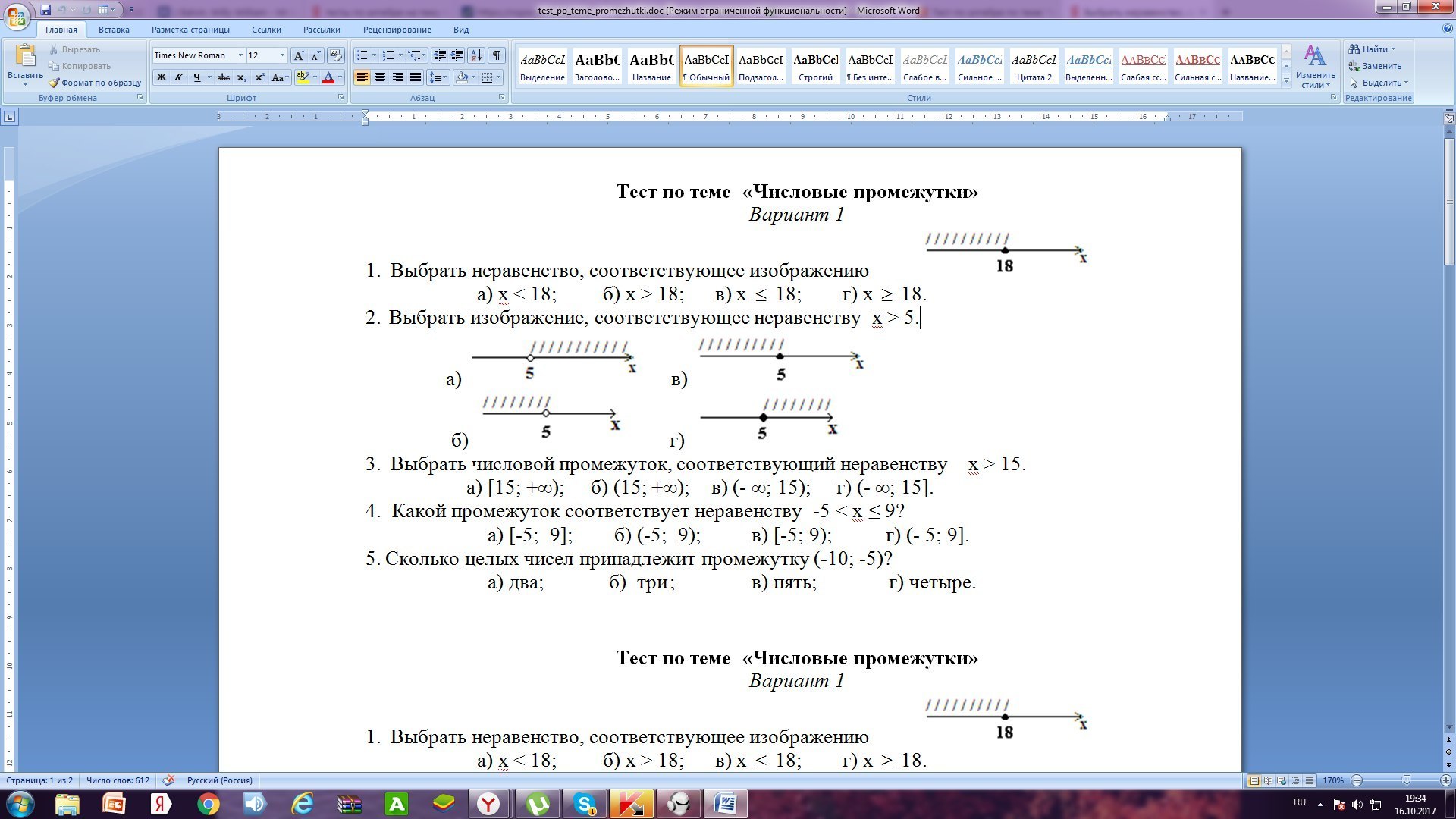Image resolution: width=1456 pixels, height=819 pixels.
Task: Click the Sort (А-Я) icon
Action: click(x=476, y=55)
